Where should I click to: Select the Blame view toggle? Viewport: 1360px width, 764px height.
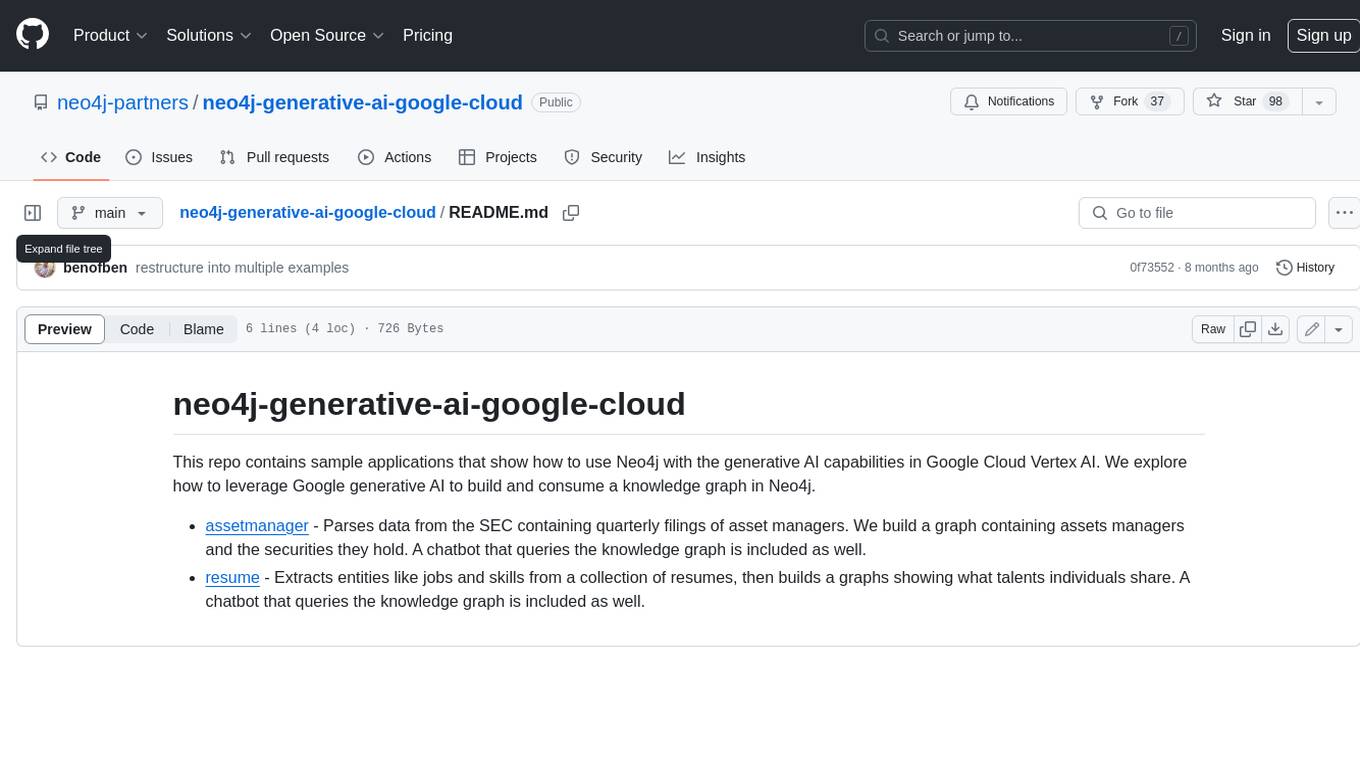203,329
